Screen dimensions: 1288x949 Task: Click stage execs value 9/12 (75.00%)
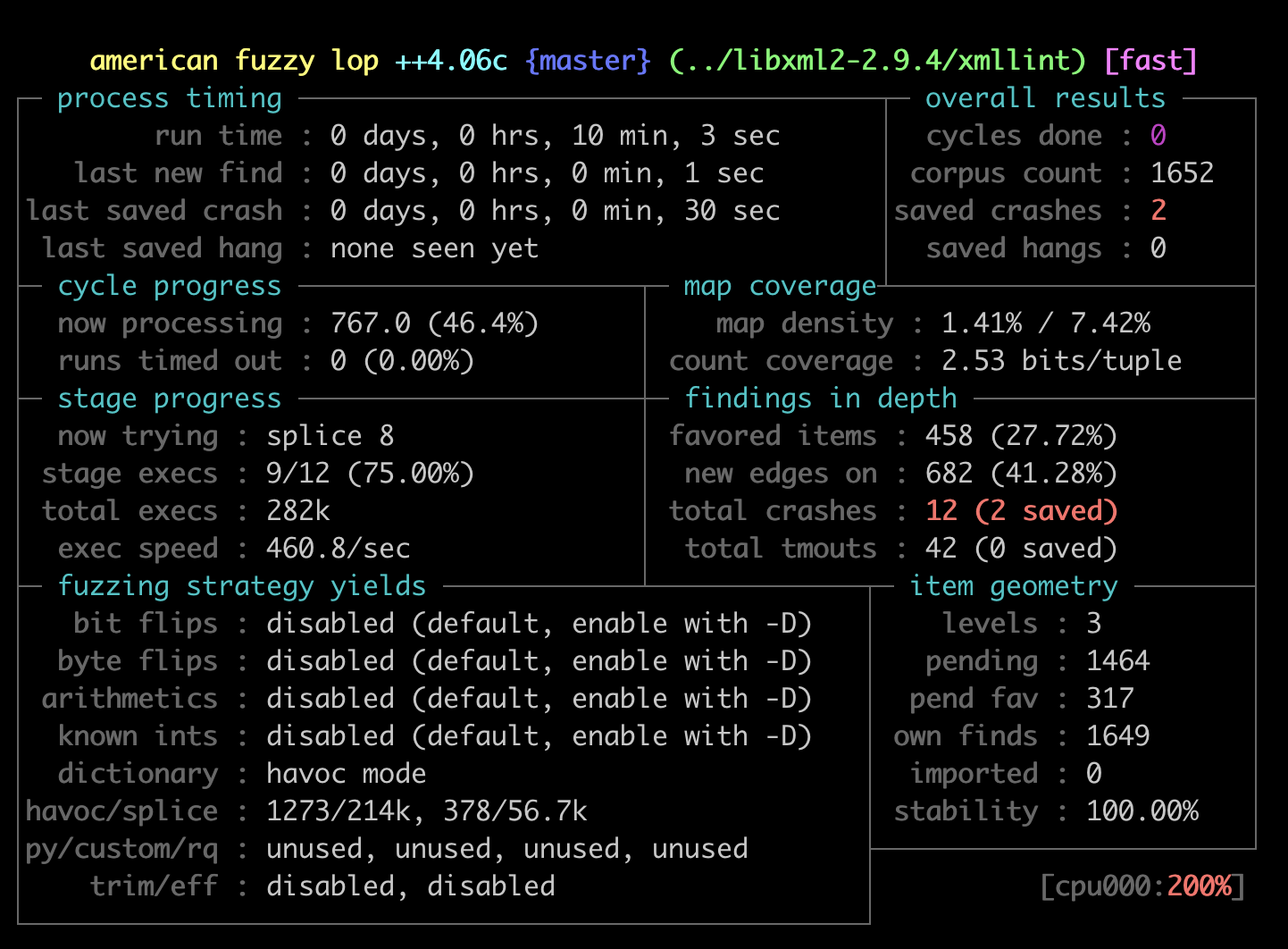tap(371, 474)
